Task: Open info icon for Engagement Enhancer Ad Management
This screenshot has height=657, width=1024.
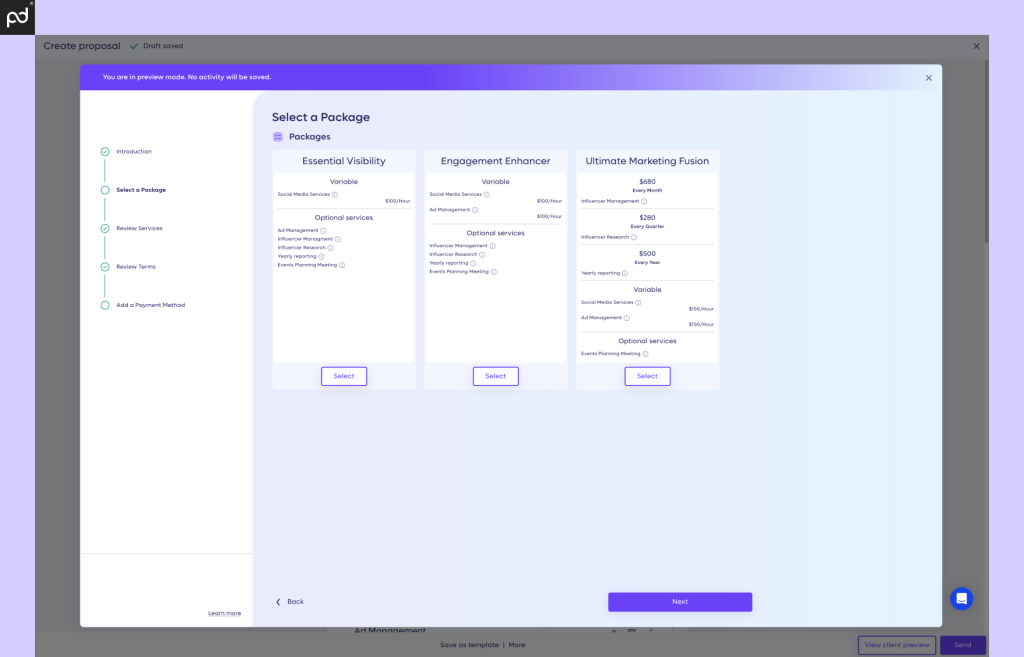Action: point(475,210)
